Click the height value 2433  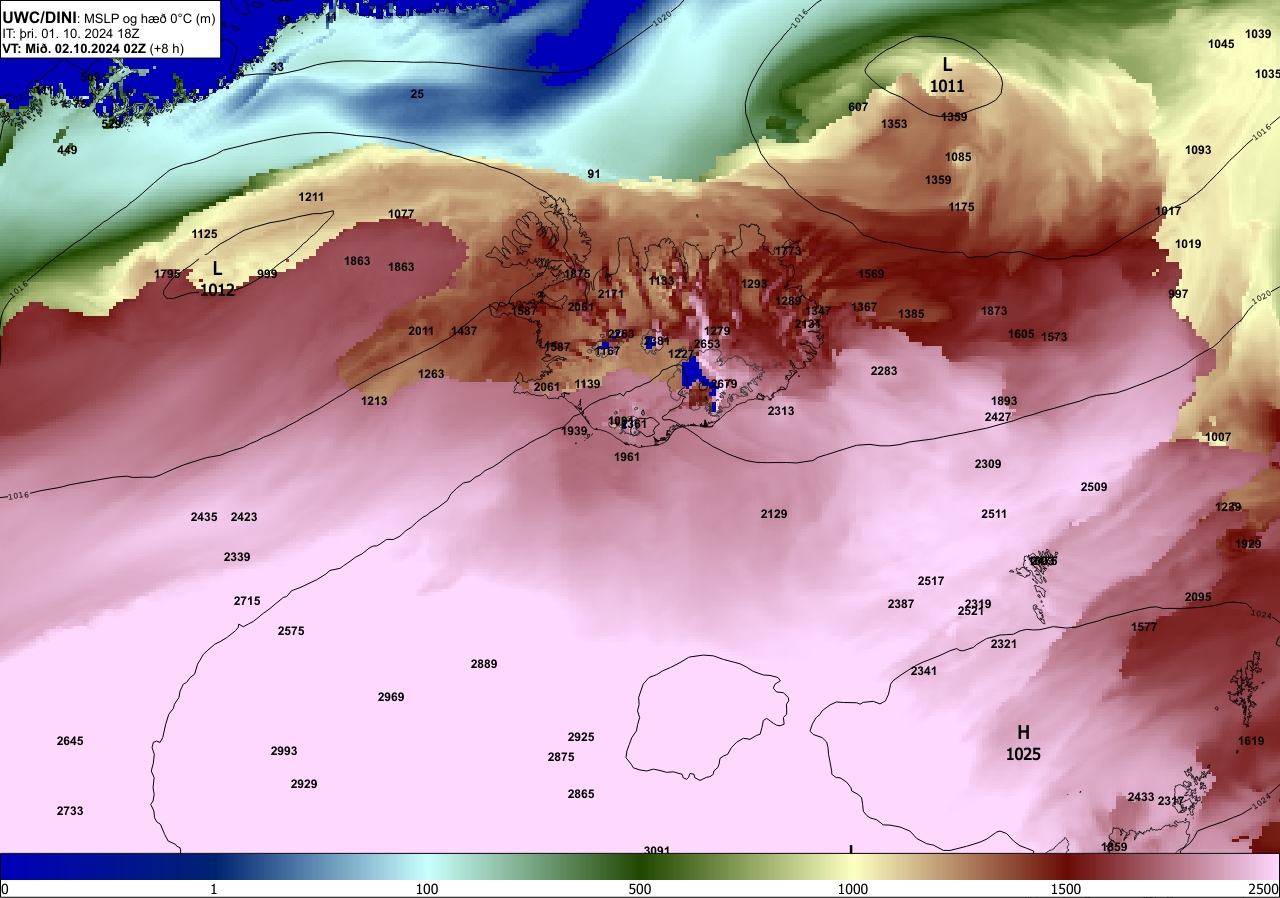pos(1141,797)
